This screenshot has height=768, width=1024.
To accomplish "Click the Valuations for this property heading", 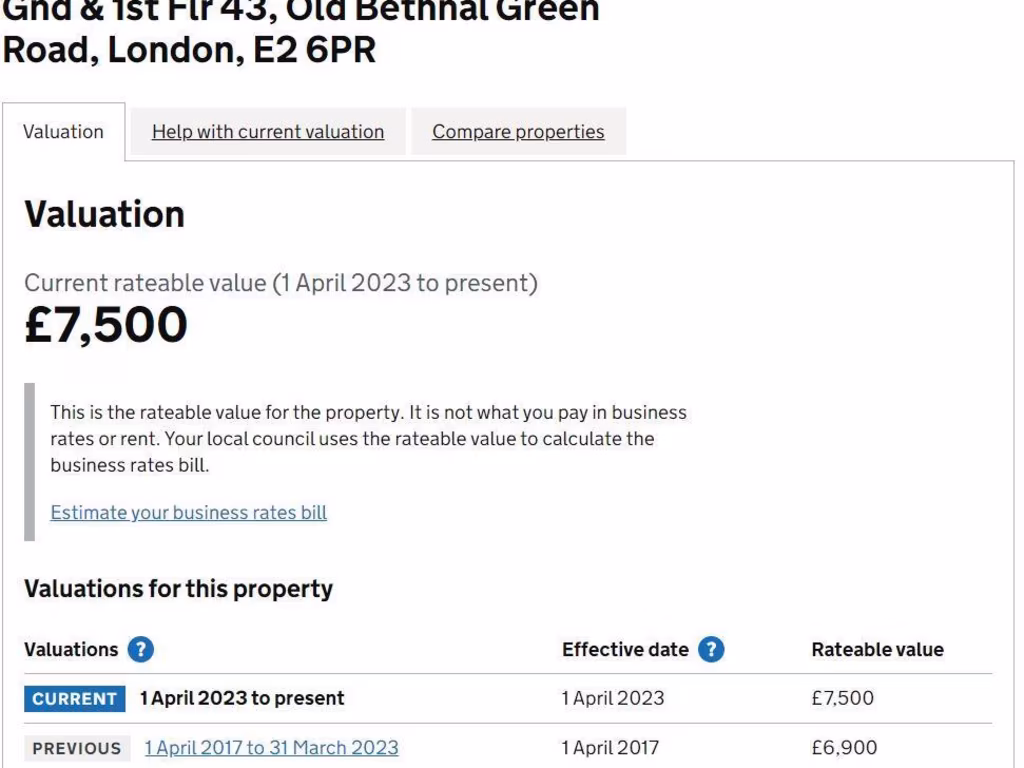I will coord(178,589).
